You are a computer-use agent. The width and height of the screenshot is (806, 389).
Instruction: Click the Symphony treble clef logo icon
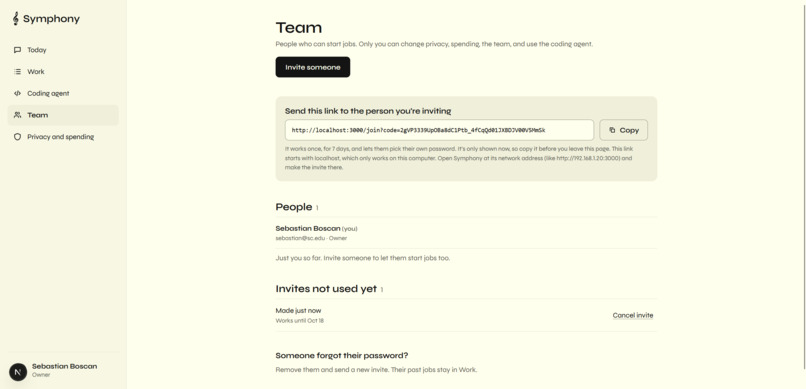point(16,18)
